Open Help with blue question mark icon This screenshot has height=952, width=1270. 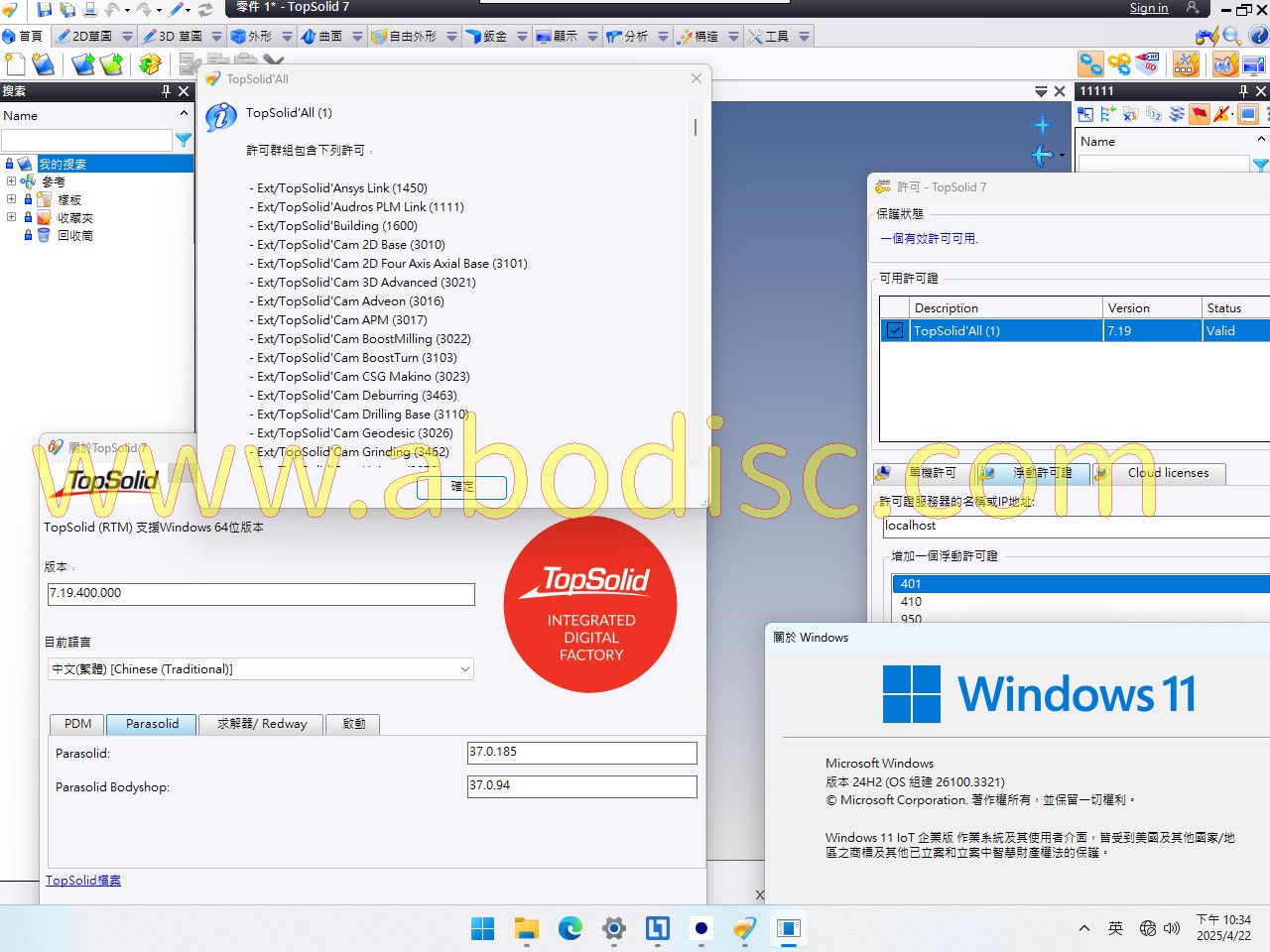[x=1258, y=37]
